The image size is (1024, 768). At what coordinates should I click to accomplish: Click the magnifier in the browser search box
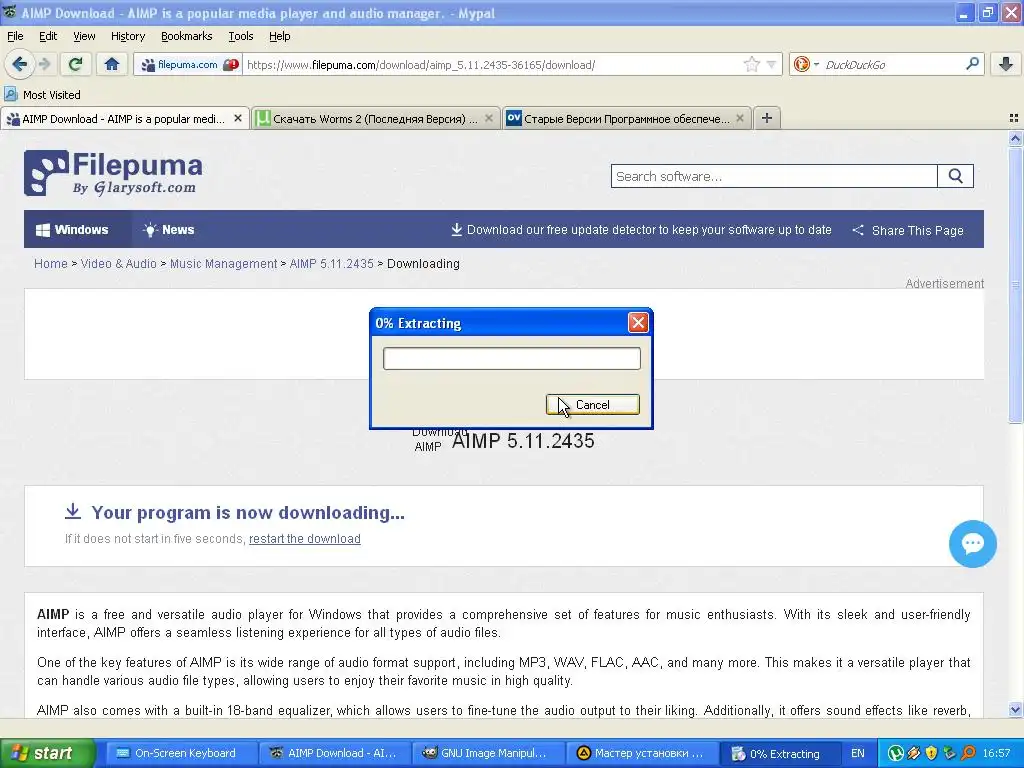click(x=972, y=64)
